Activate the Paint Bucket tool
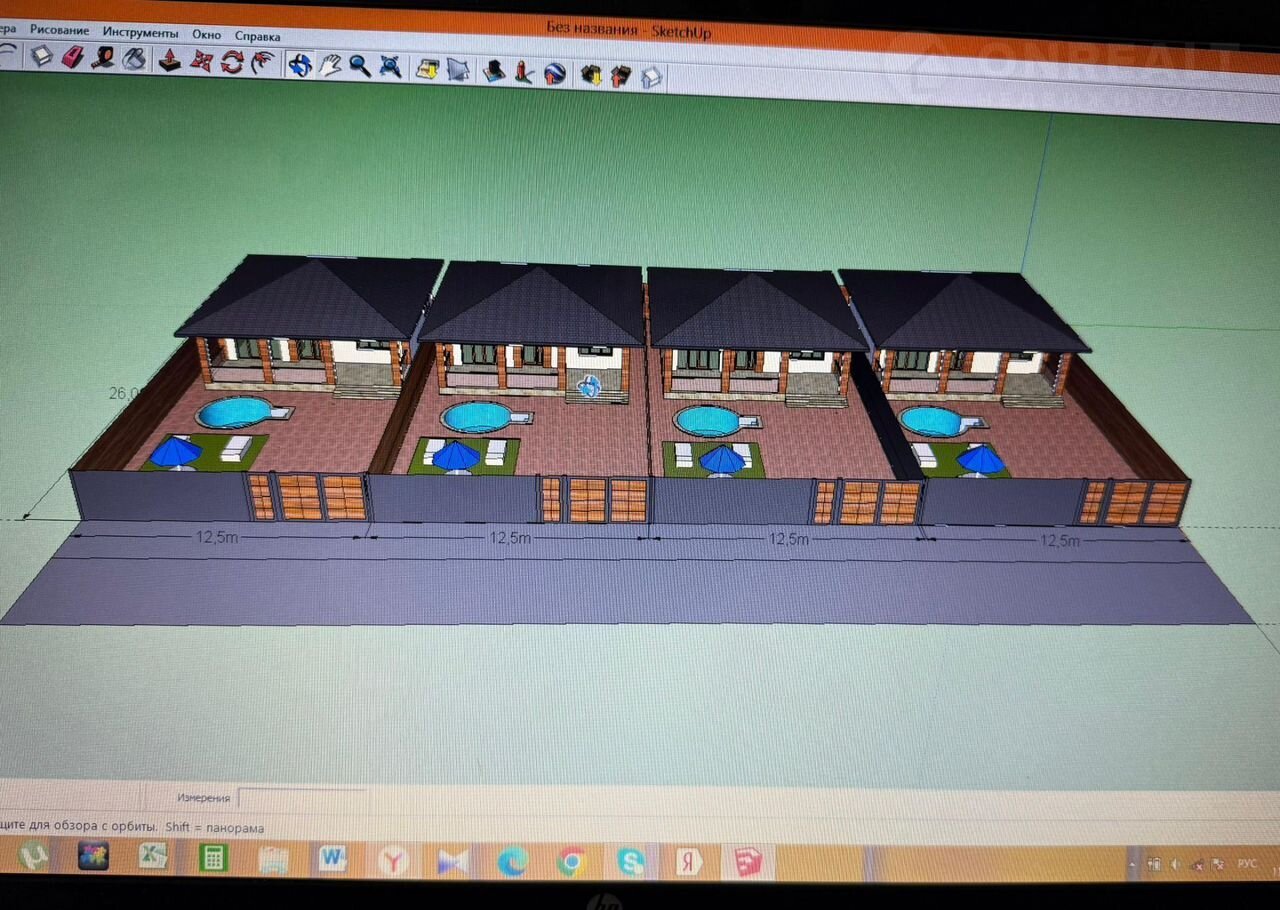1280x910 pixels. tap(134, 59)
